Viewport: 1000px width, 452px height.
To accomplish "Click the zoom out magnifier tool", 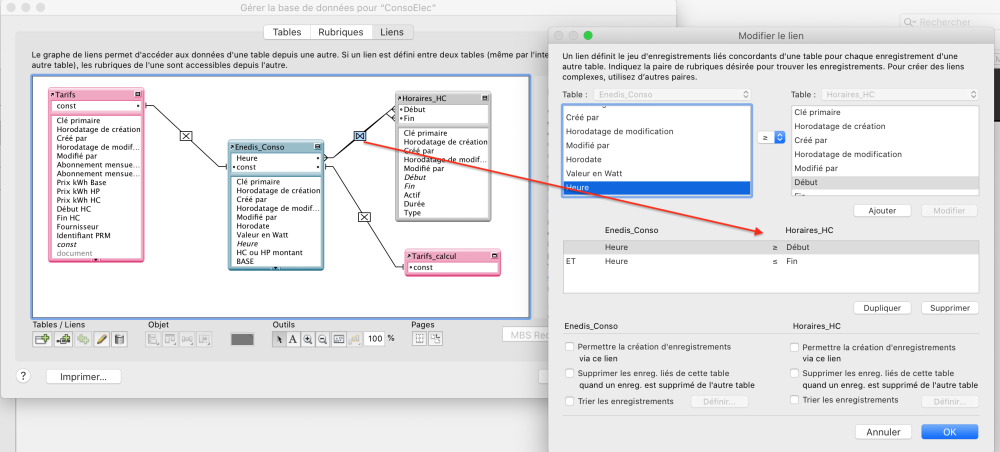I will pyautogui.click(x=324, y=340).
